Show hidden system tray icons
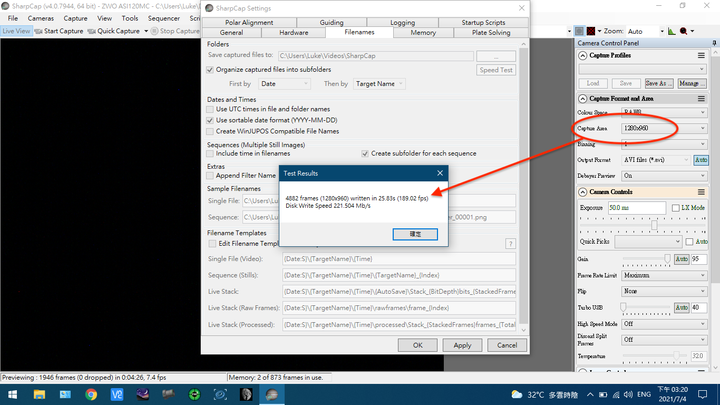The image size is (720, 405). point(590,394)
